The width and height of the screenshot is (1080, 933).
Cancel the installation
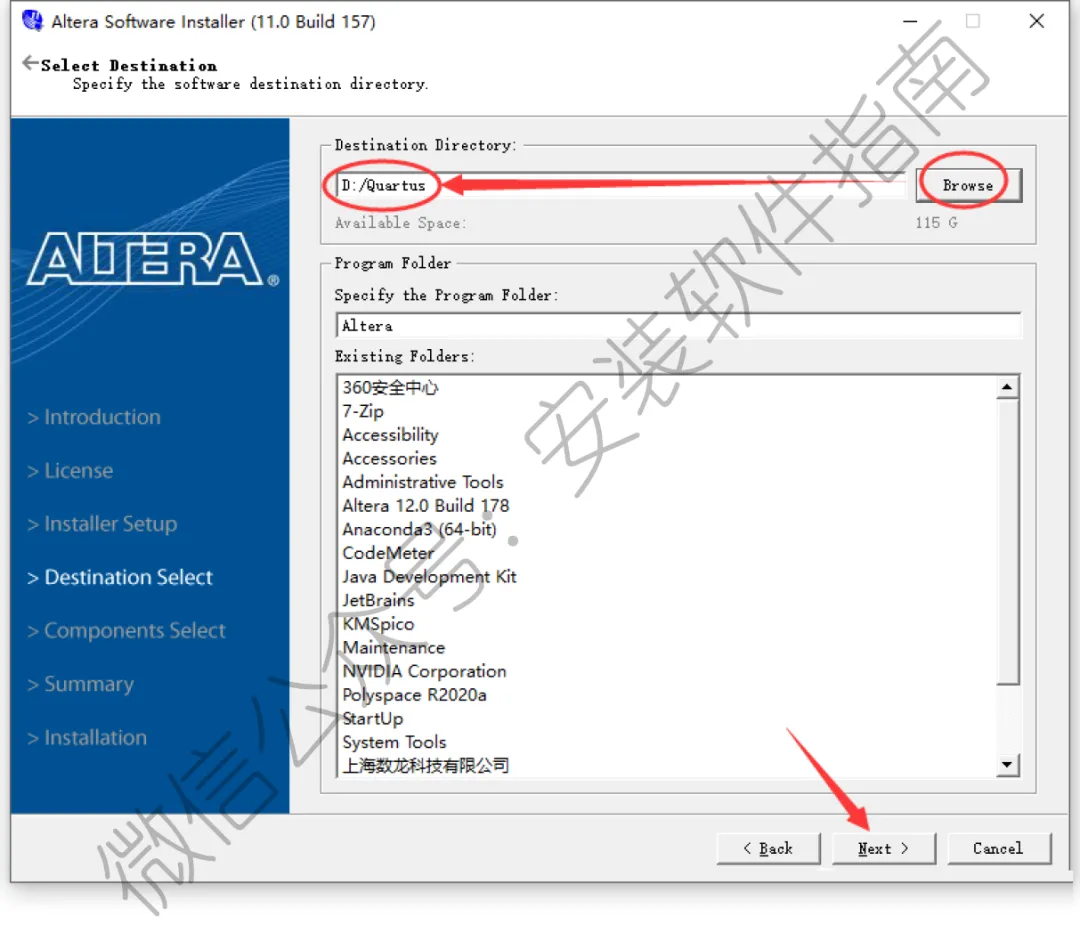tap(999, 848)
